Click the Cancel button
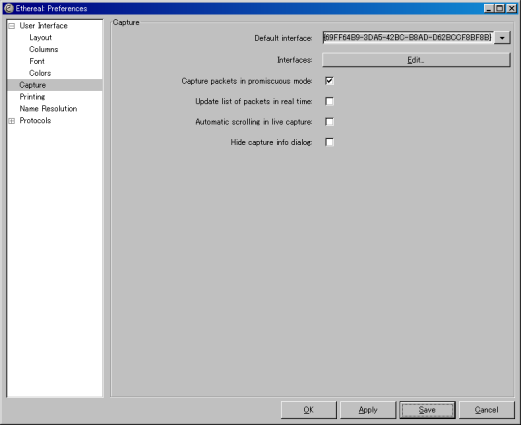 coord(487,410)
